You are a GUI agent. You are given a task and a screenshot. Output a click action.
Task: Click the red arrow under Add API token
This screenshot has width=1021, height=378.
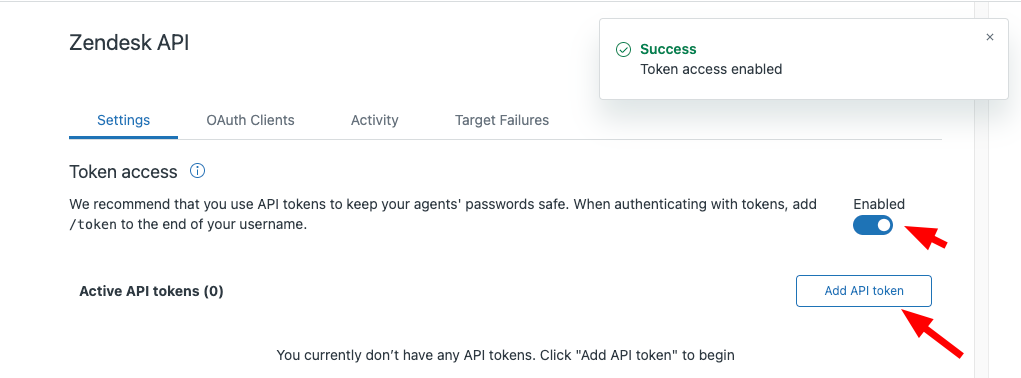(932, 333)
